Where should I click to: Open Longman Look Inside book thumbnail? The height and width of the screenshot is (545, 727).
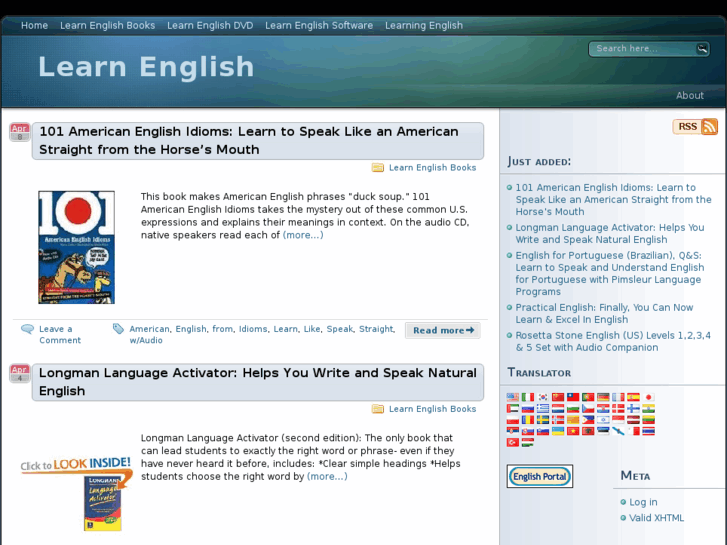76,494
